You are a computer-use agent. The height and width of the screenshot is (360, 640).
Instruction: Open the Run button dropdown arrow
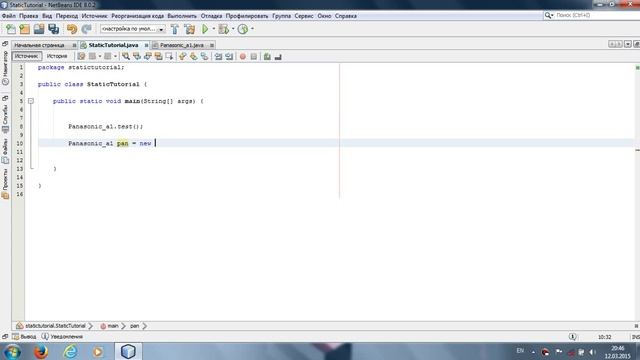(x=213, y=29)
